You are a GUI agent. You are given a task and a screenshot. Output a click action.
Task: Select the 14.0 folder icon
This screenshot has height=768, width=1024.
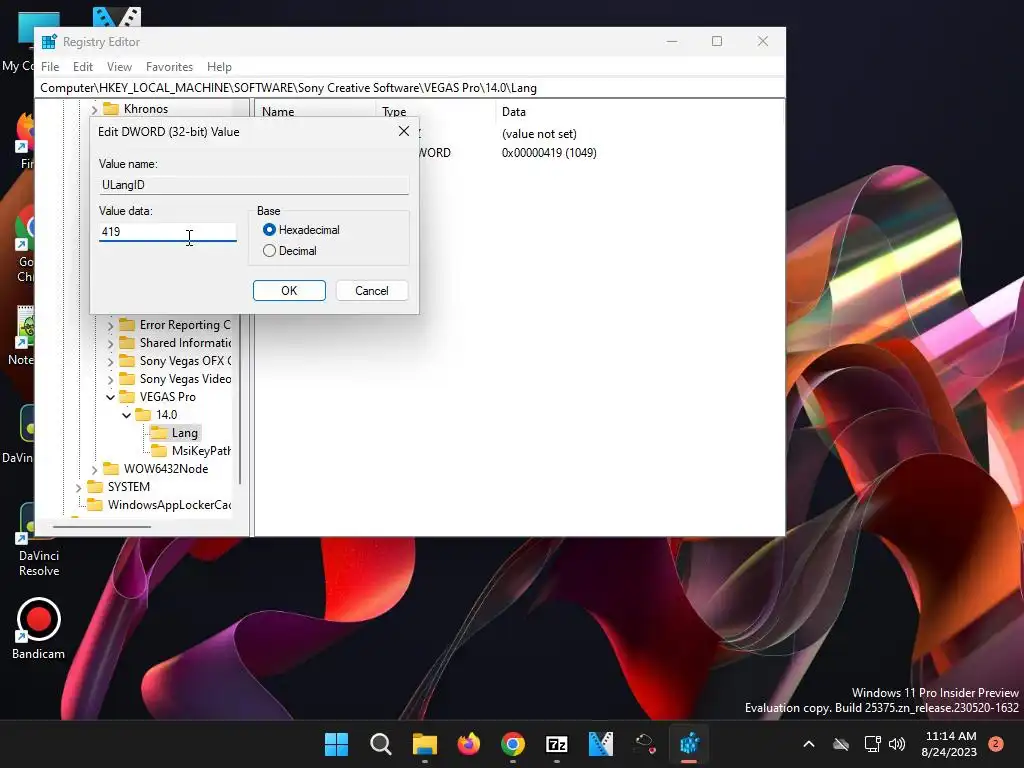[143, 415]
